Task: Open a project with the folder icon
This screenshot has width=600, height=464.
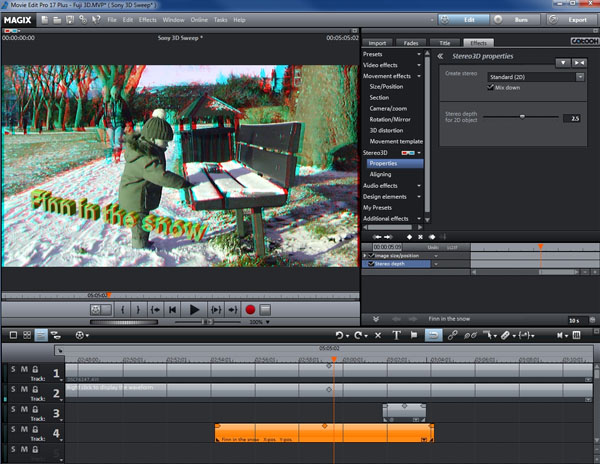Action: point(57,20)
